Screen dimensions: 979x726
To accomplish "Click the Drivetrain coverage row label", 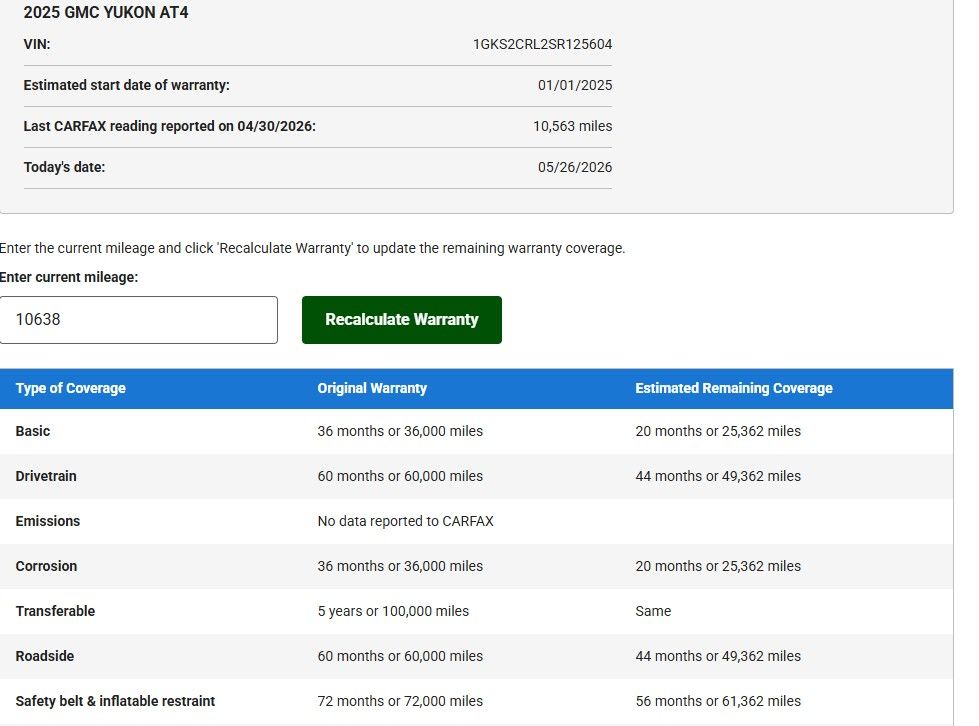I will coord(46,476).
